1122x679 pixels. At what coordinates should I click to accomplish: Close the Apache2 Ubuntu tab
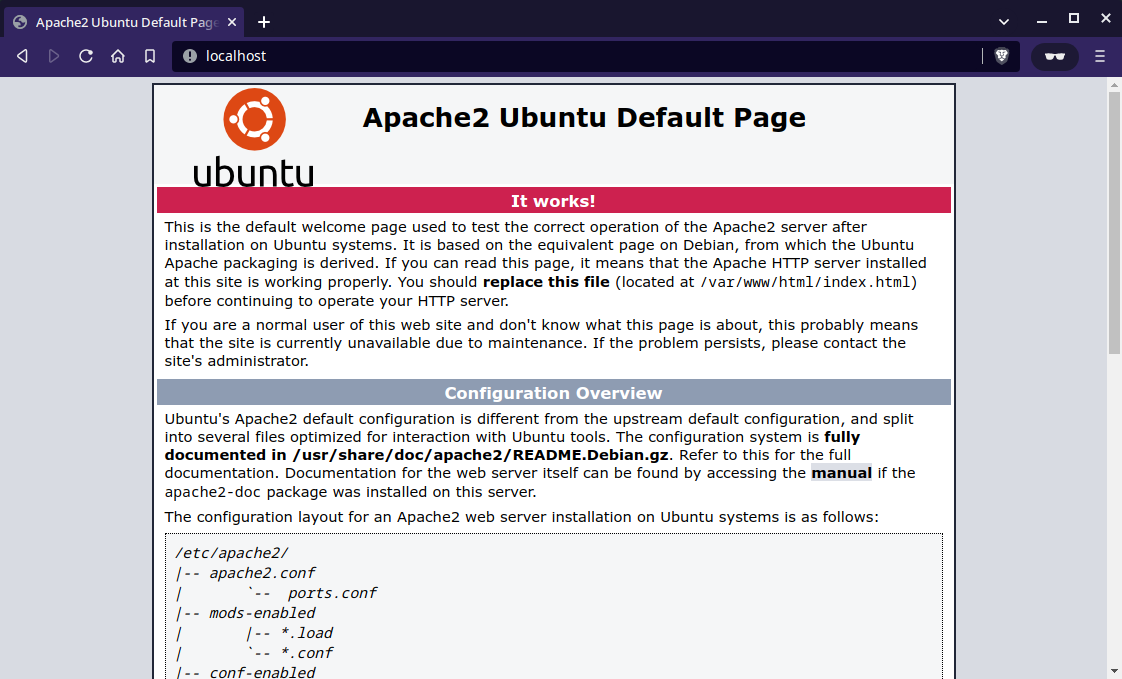(231, 21)
